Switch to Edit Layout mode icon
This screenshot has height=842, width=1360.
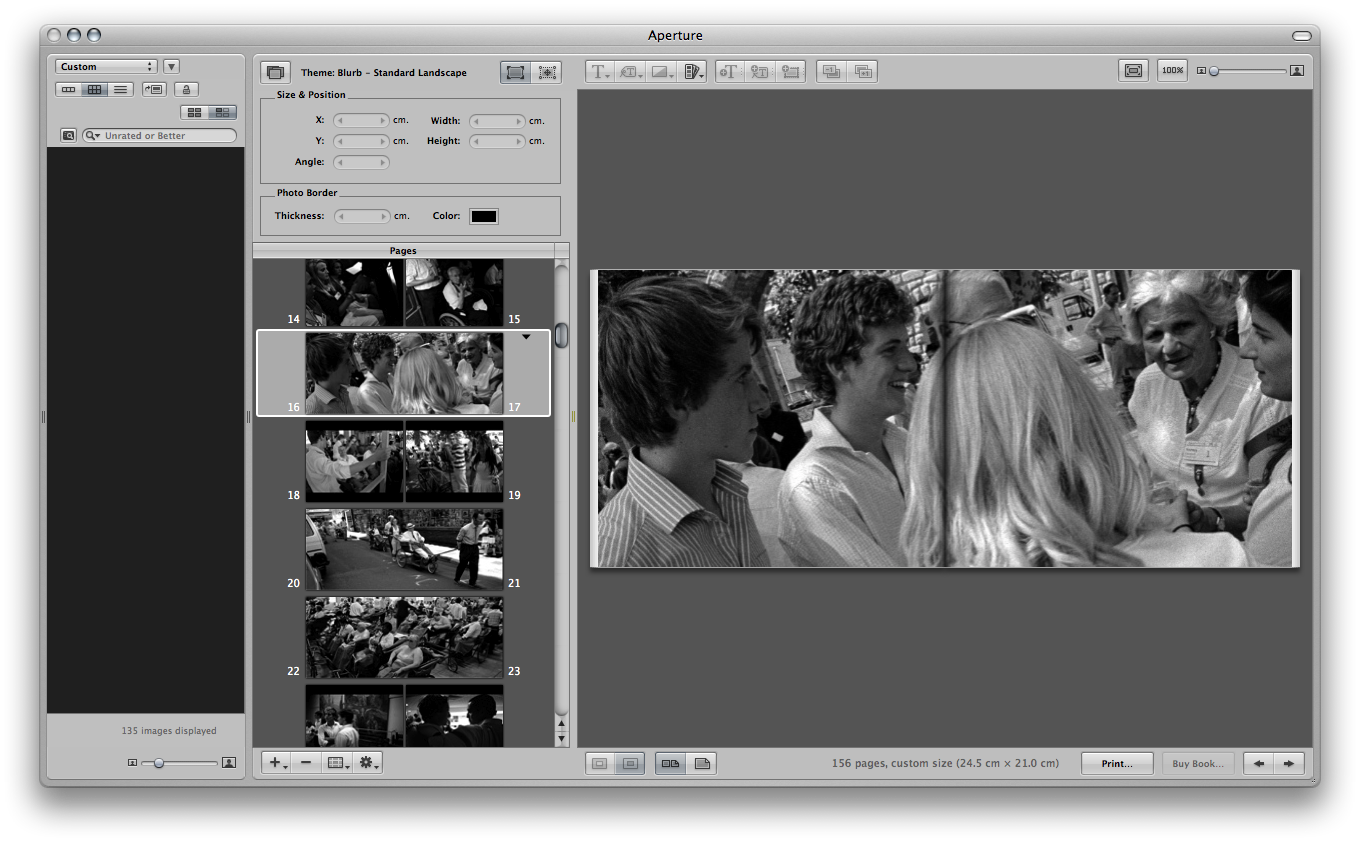click(x=546, y=73)
